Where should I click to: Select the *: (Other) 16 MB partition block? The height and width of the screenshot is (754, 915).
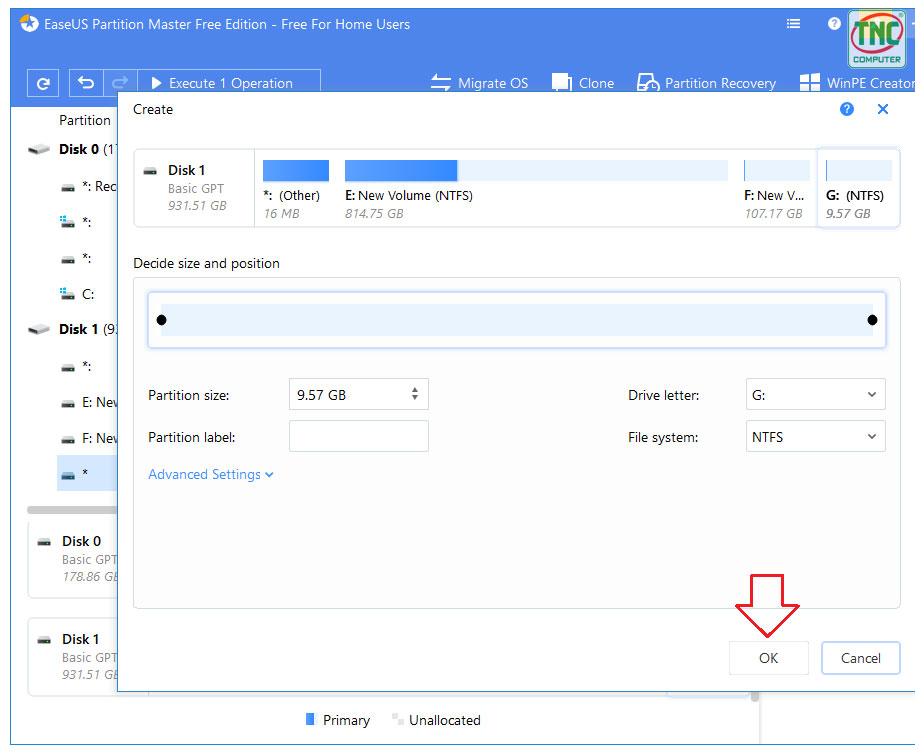296,188
